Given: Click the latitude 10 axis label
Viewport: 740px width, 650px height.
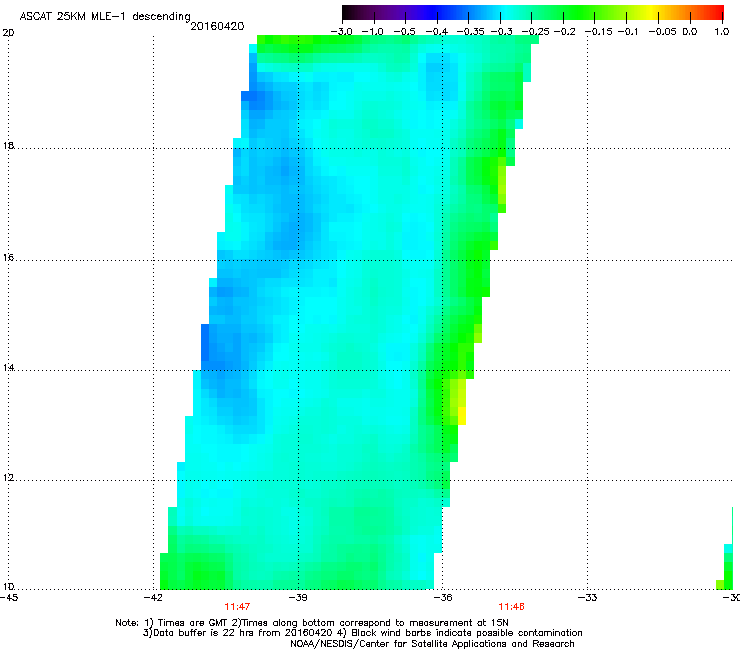Looking at the screenshot, I should click(8, 587).
